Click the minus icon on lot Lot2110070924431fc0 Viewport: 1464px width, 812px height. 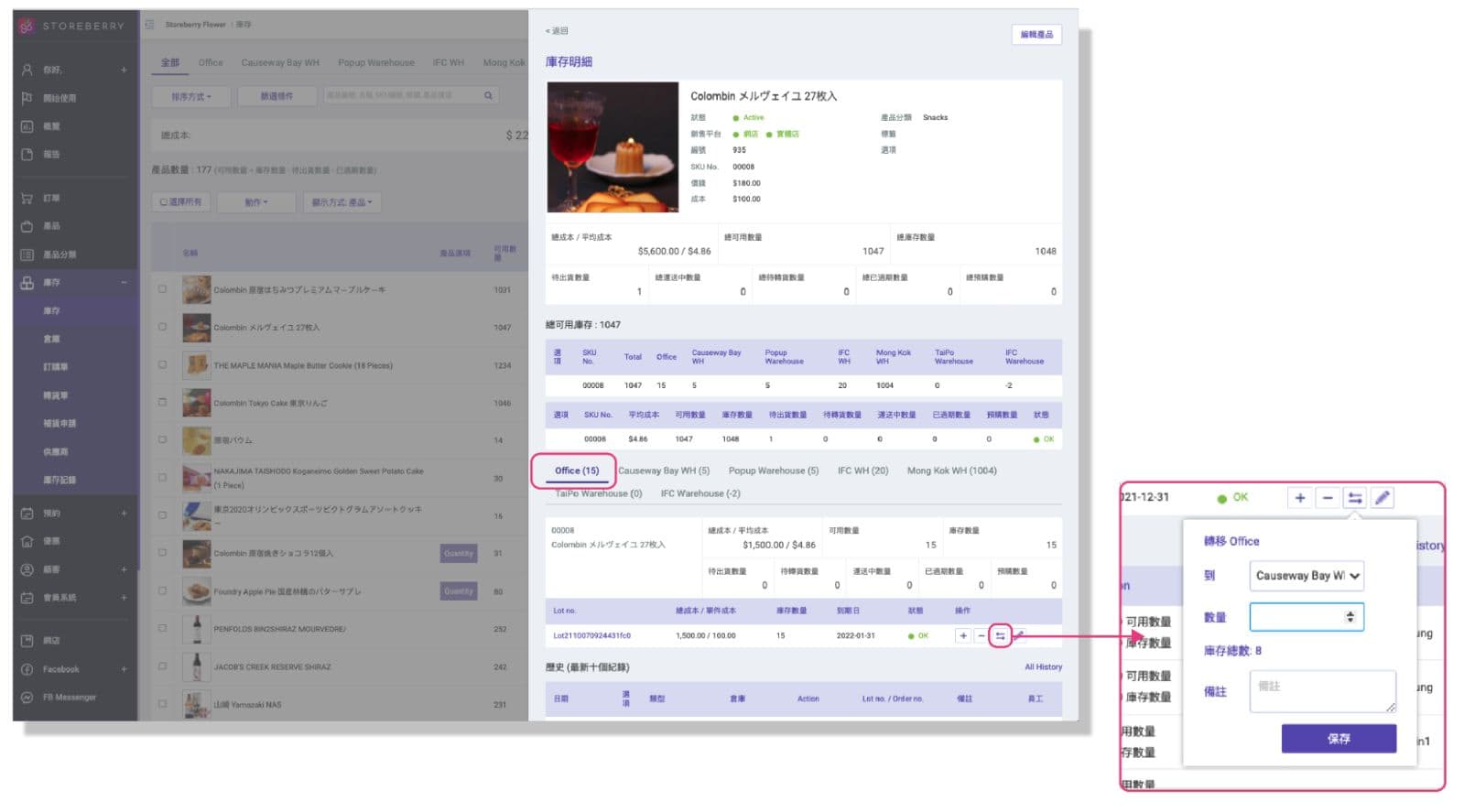click(981, 635)
